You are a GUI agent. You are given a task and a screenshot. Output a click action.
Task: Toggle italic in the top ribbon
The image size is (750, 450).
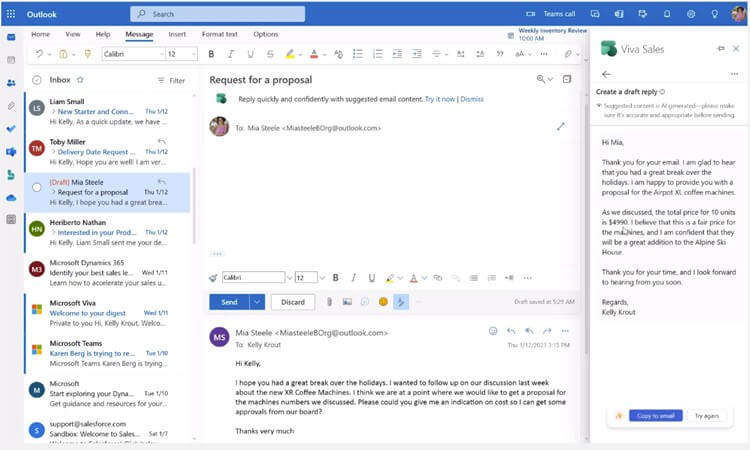[x=231, y=54]
